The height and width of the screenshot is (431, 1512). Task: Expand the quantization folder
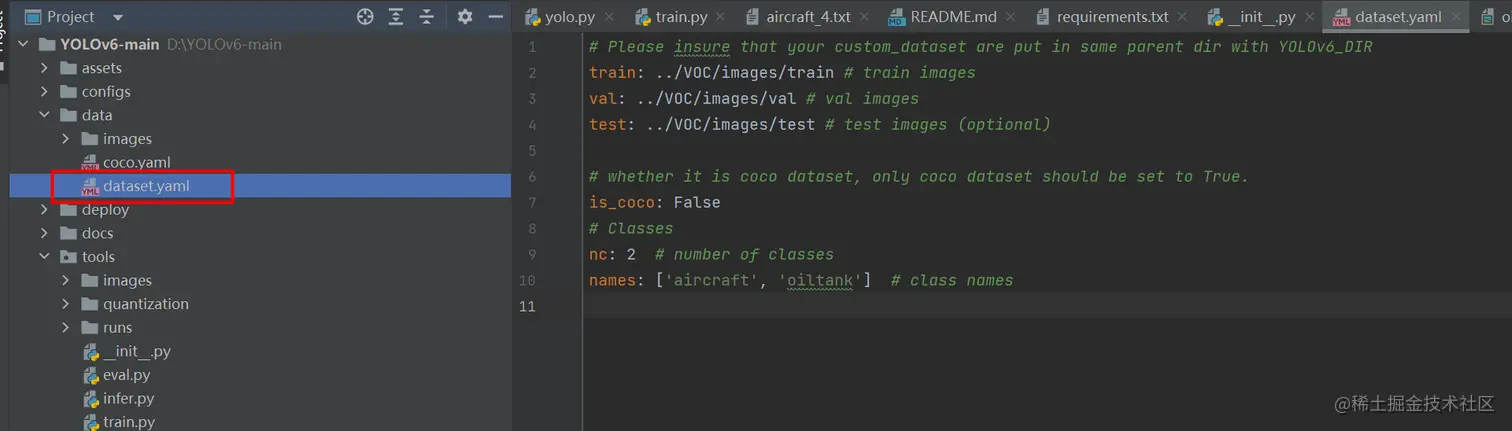[66, 304]
